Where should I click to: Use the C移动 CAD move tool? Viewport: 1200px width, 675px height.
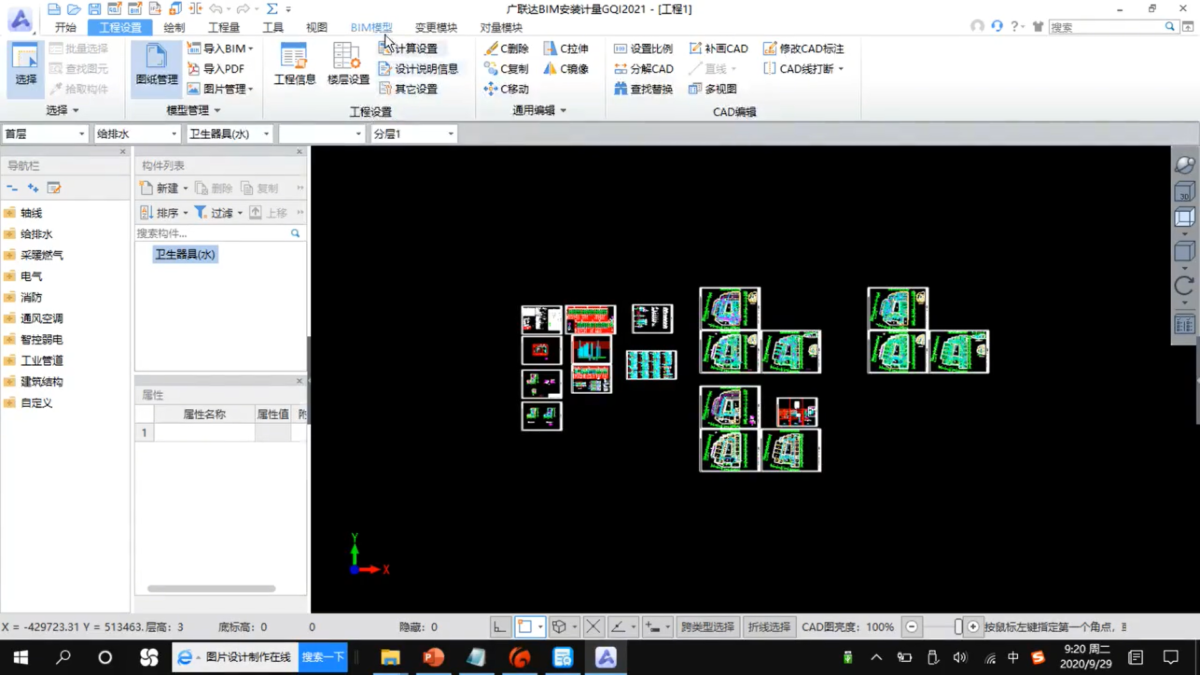tap(506, 89)
